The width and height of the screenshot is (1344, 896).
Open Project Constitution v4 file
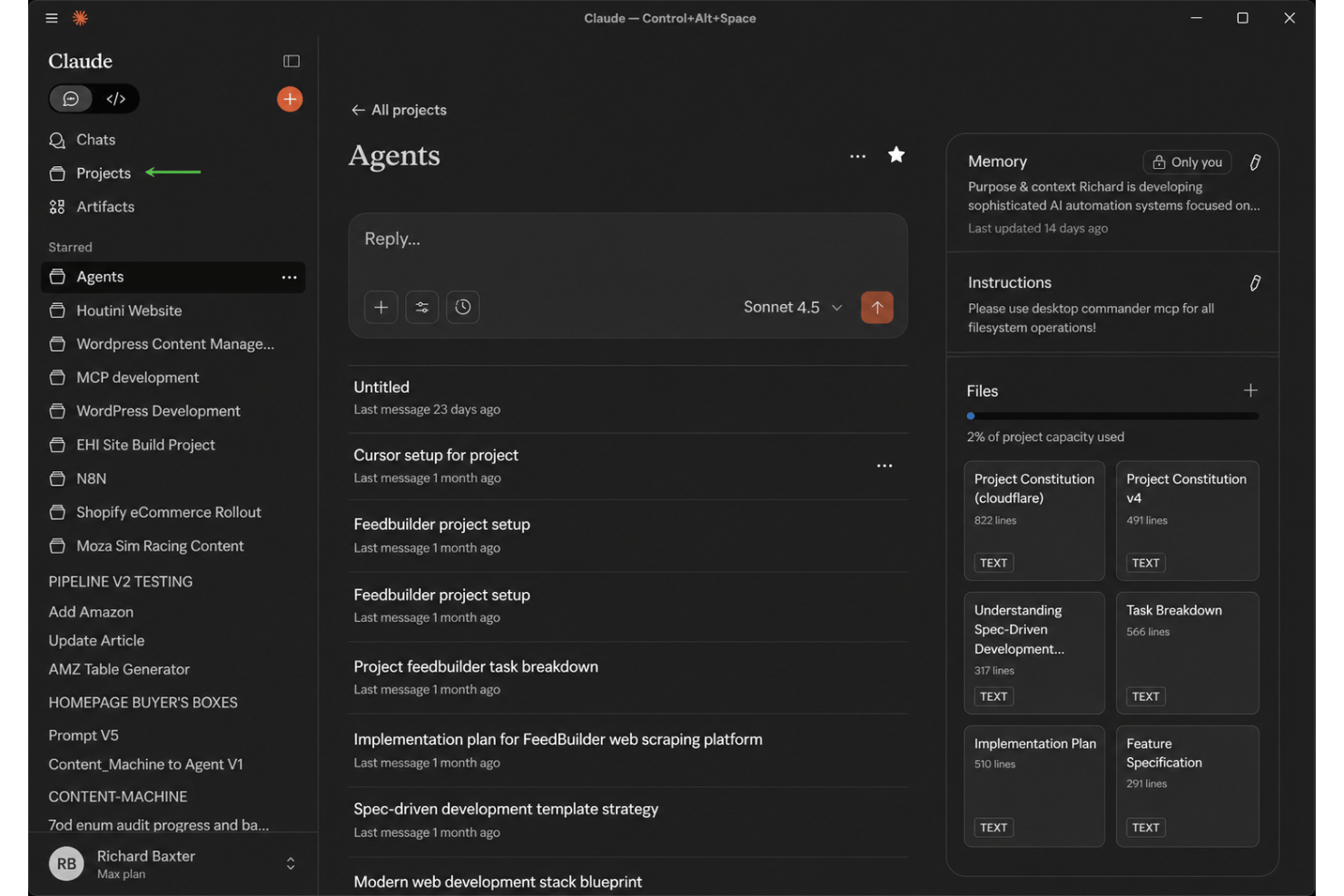pyautogui.click(x=1188, y=520)
